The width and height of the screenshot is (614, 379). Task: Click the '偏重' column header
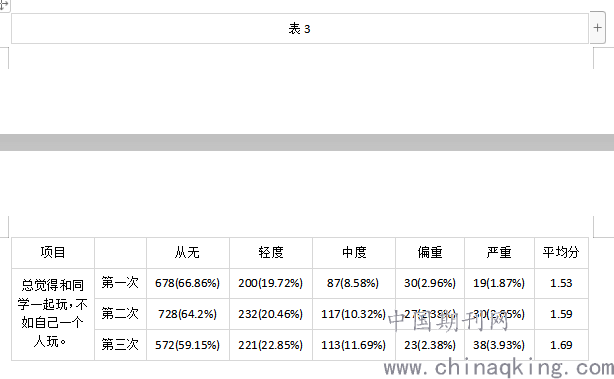click(430, 253)
